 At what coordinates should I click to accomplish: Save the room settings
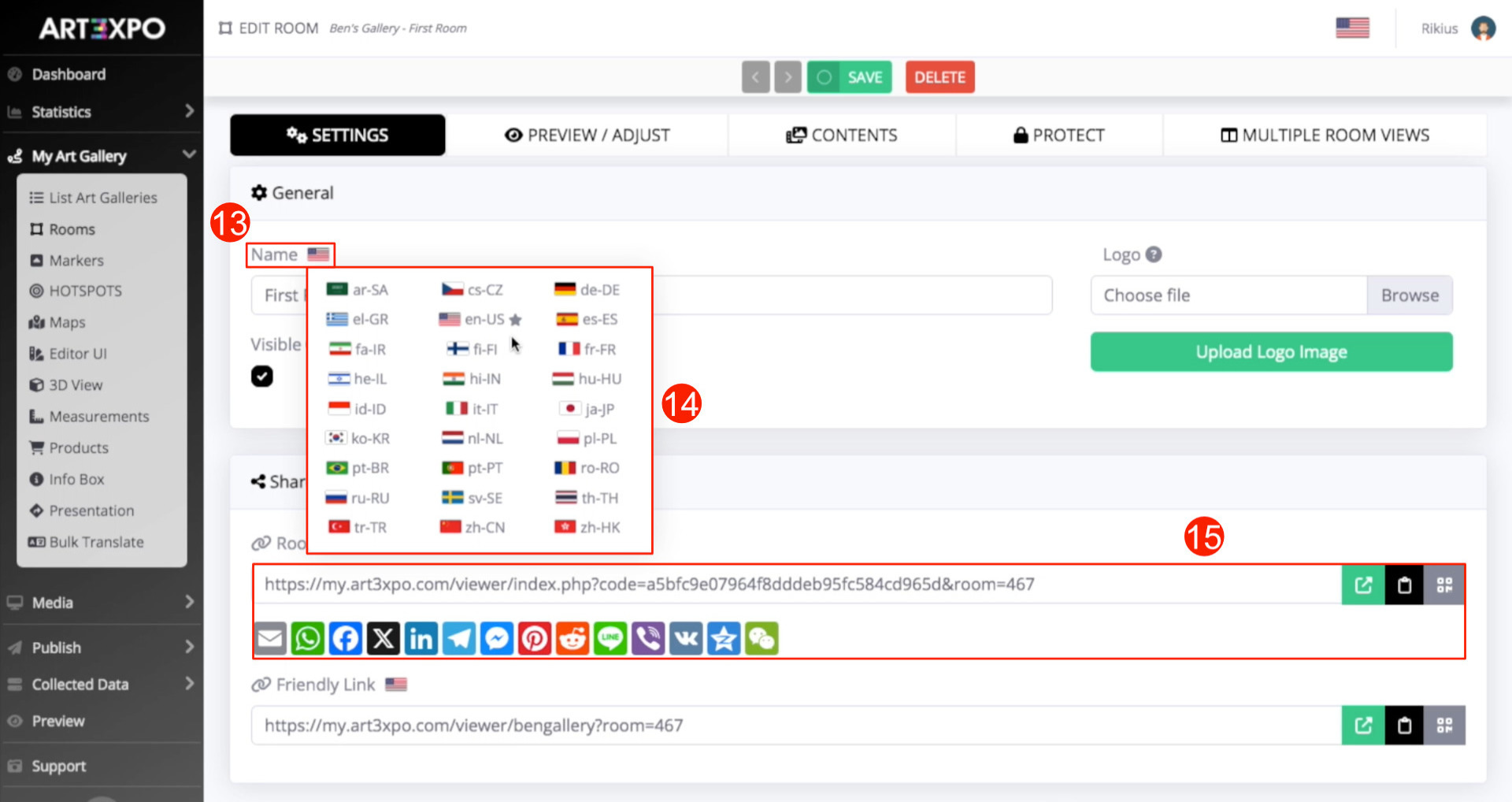(x=850, y=77)
